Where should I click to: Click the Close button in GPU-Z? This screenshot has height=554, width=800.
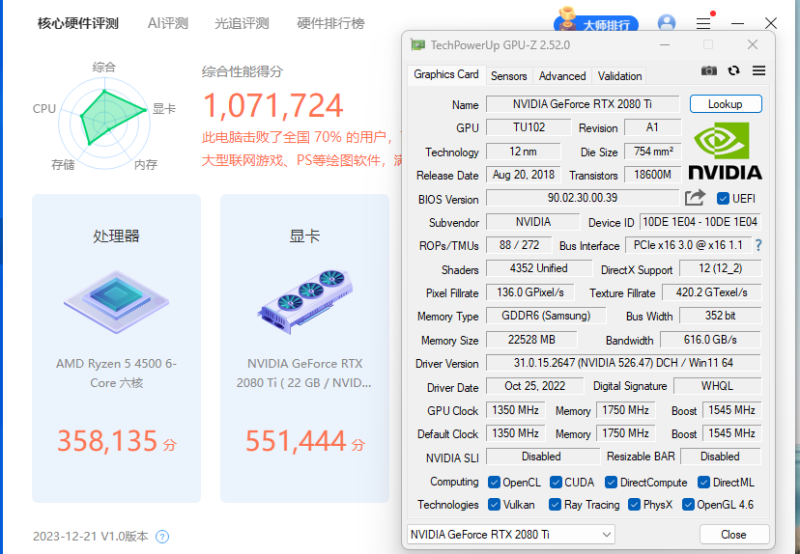(734, 535)
